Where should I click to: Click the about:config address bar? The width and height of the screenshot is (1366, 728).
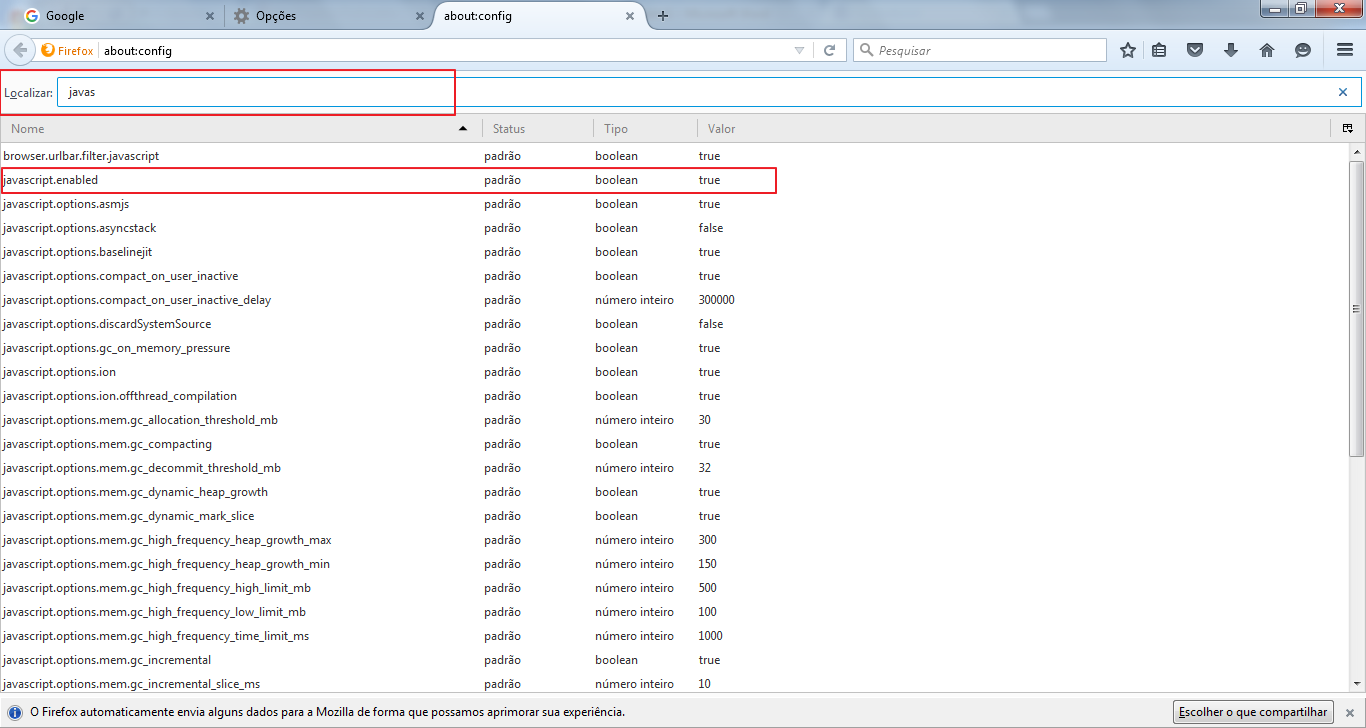[x=445, y=50]
